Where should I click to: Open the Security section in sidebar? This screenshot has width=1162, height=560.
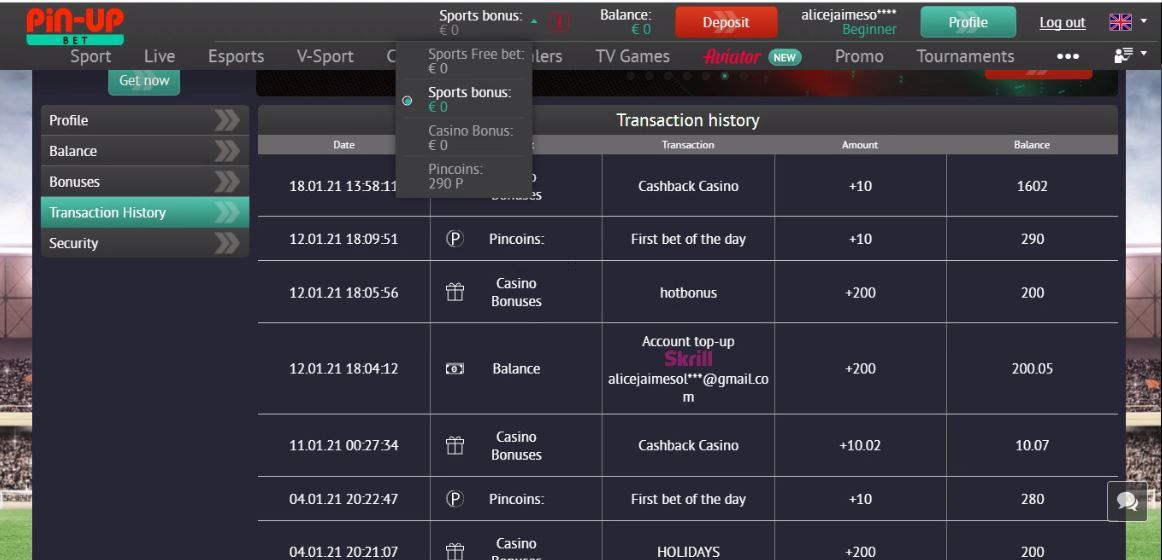click(144, 243)
